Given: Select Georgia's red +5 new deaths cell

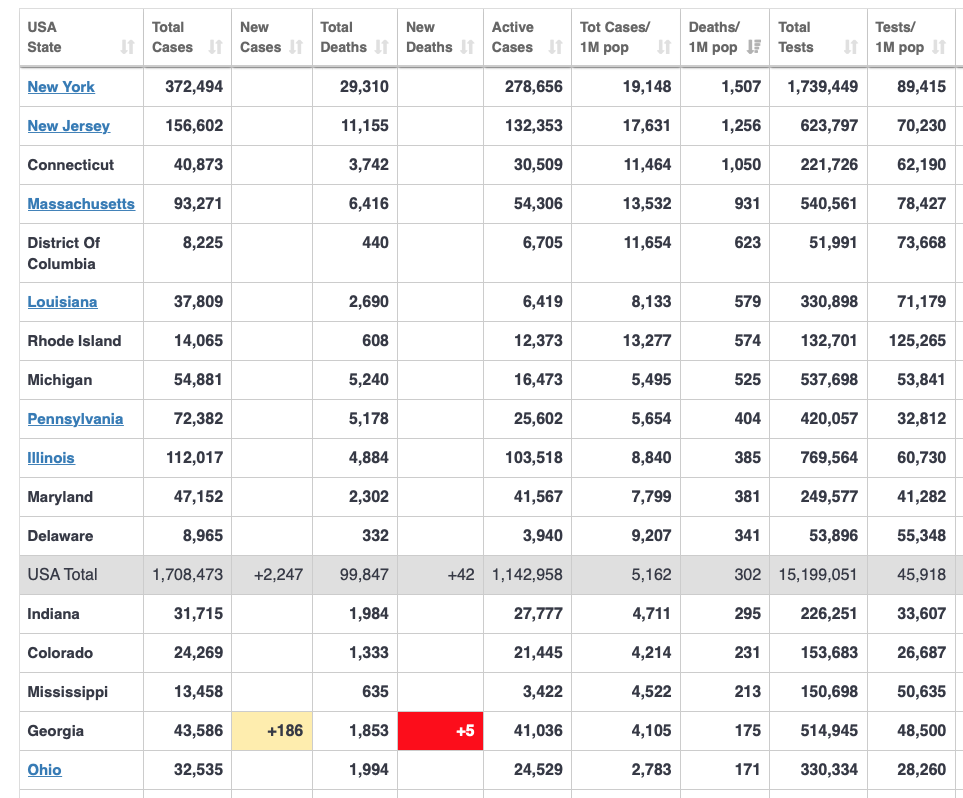Looking at the screenshot, I should [439, 731].
